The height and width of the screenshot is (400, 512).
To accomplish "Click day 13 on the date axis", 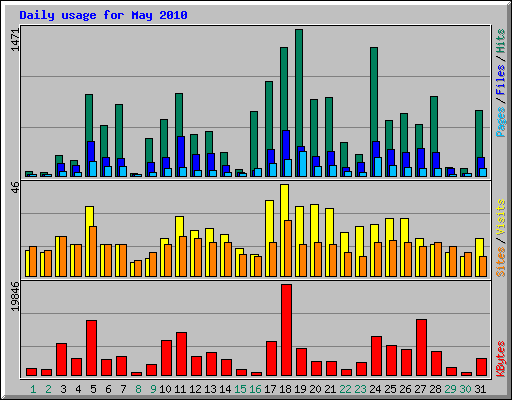I will 210,389.
